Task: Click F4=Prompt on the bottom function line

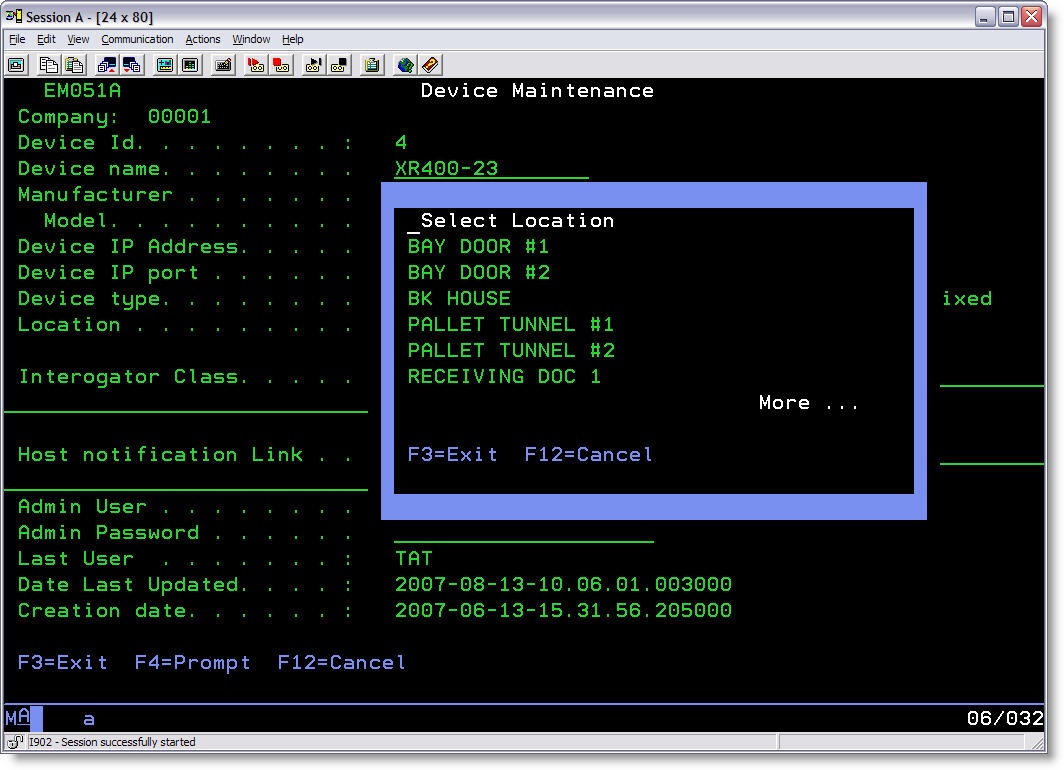Action: click(192, 662)
